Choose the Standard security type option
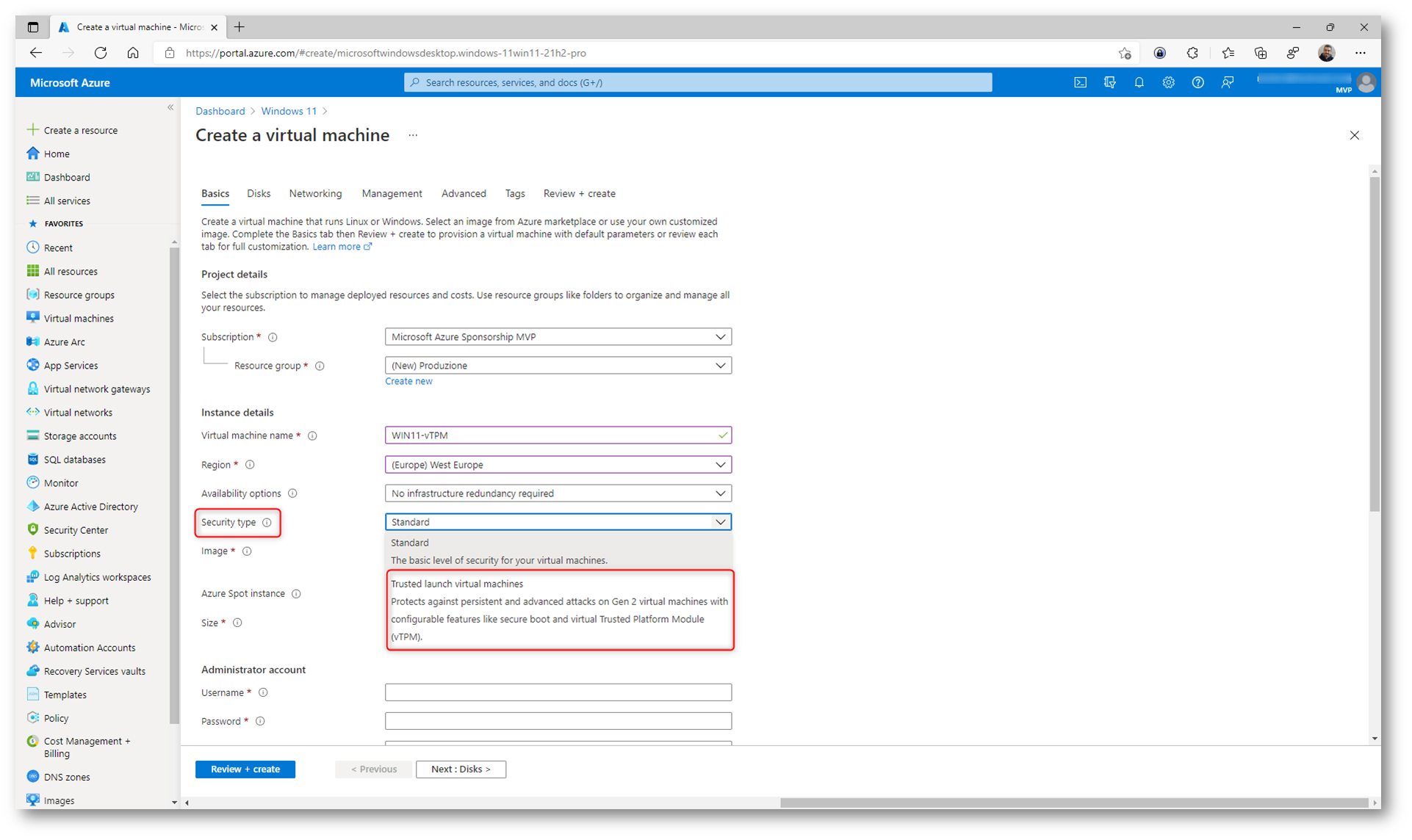 pyautogui.click(x=558, y=551)
